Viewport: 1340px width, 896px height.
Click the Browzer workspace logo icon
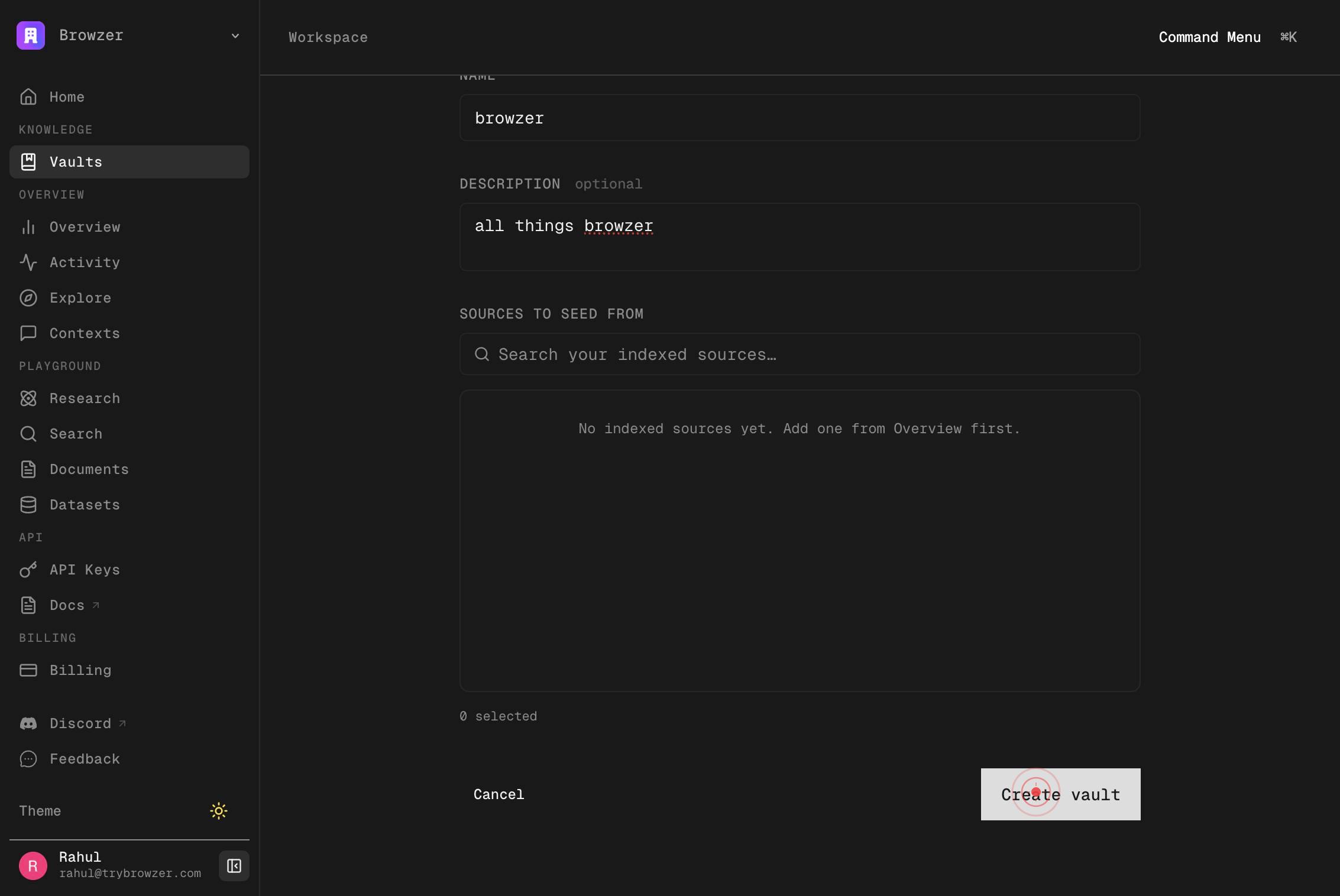click(x=31, y=35)
